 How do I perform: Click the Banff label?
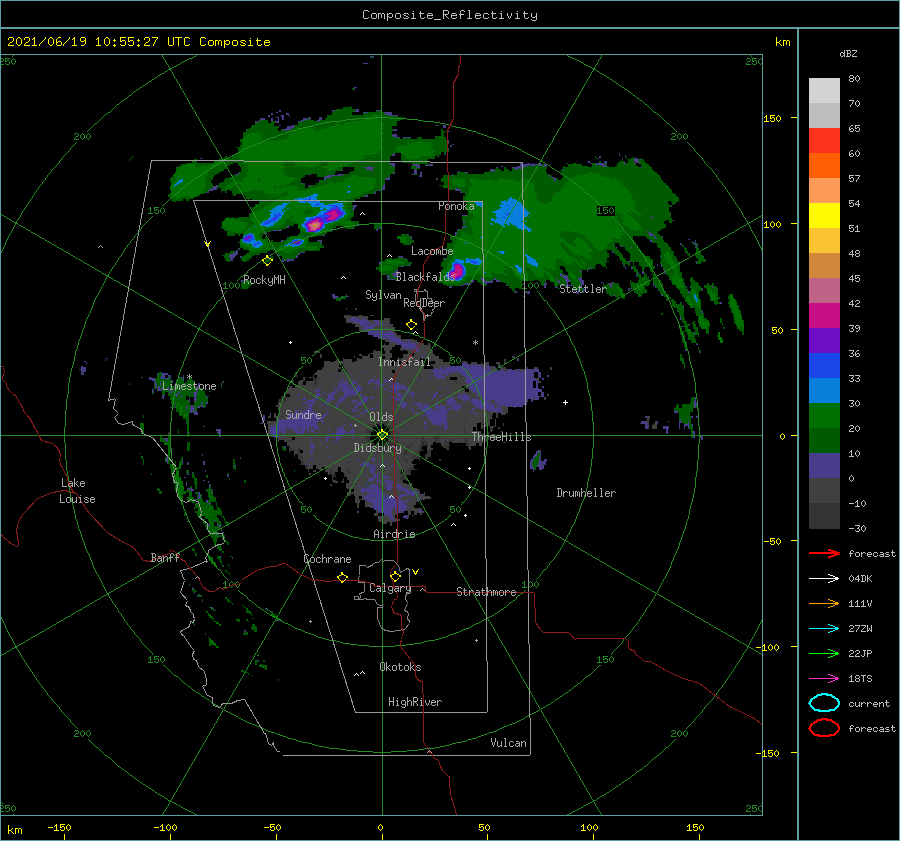pyautogui.click(x=165, y=557)
